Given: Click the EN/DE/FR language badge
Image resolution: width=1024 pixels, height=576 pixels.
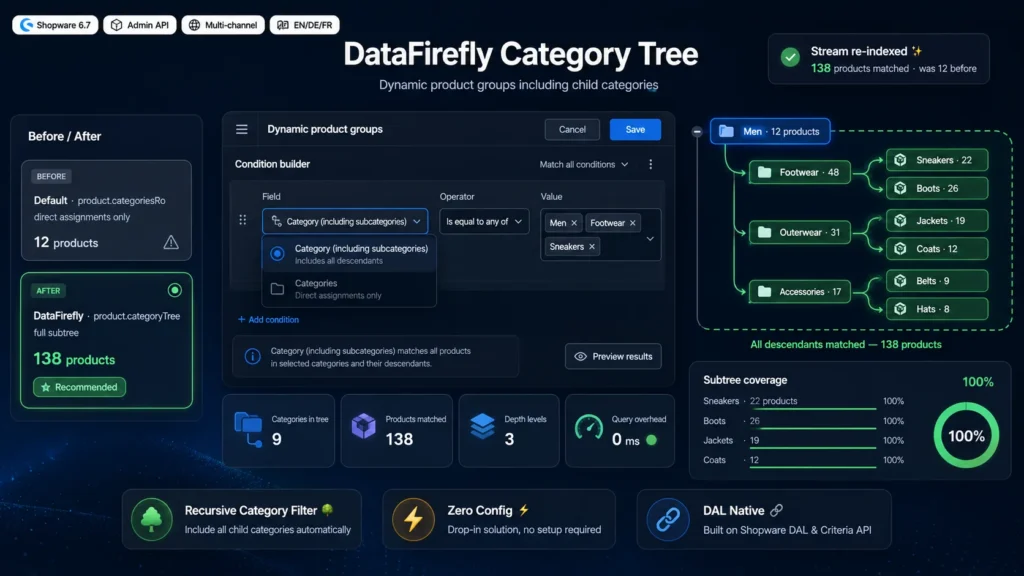Looking at the screenshot, I should 304,25.
